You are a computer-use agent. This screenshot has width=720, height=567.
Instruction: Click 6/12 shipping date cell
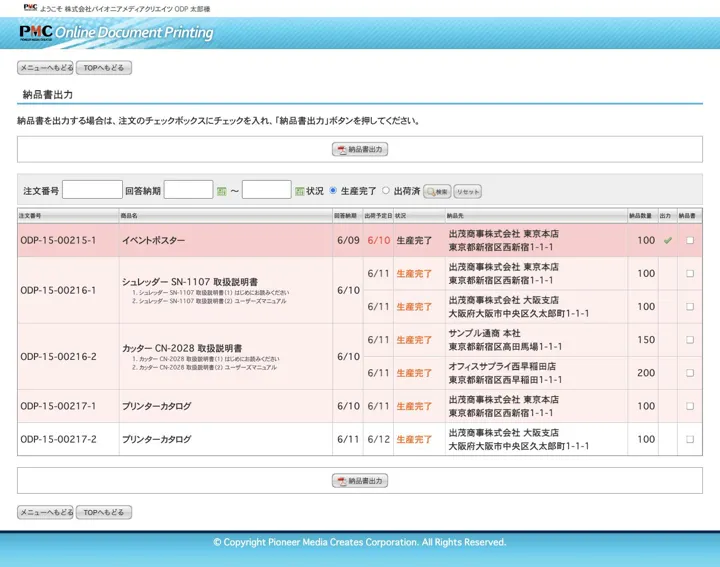378,439
